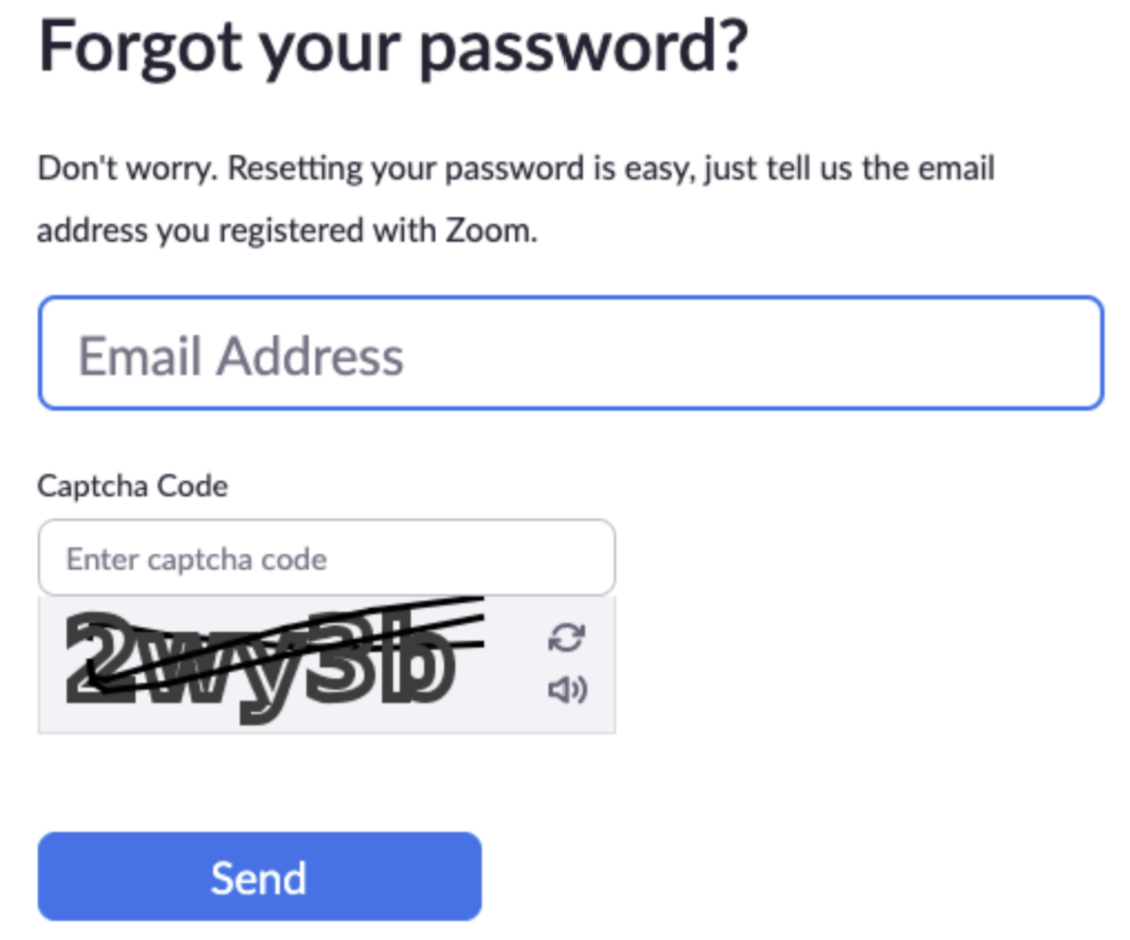The image size is (1130, 940).
Task: Play the audio captcha via speaker icon
Action: [567, 689]
